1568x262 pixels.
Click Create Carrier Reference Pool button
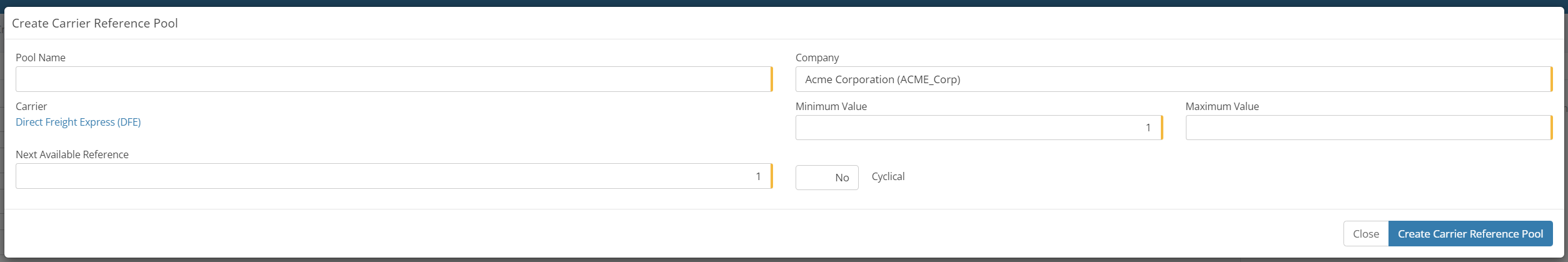1470,234
